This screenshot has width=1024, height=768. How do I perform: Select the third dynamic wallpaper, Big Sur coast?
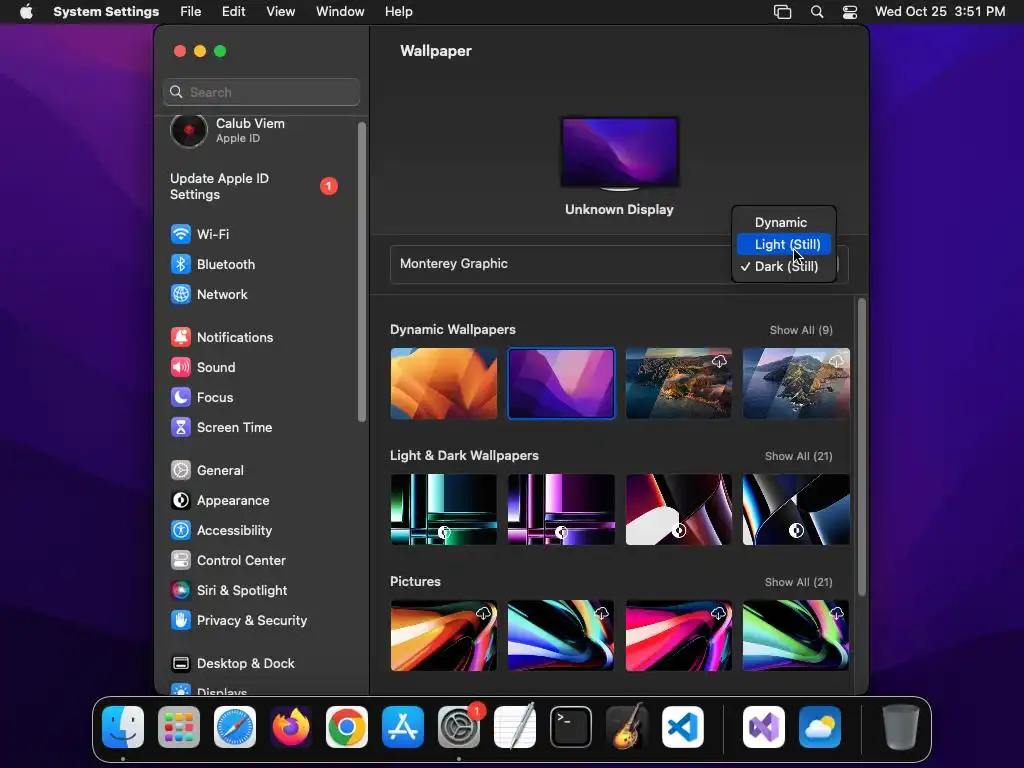pyautogui.click(x=679, y=383)
